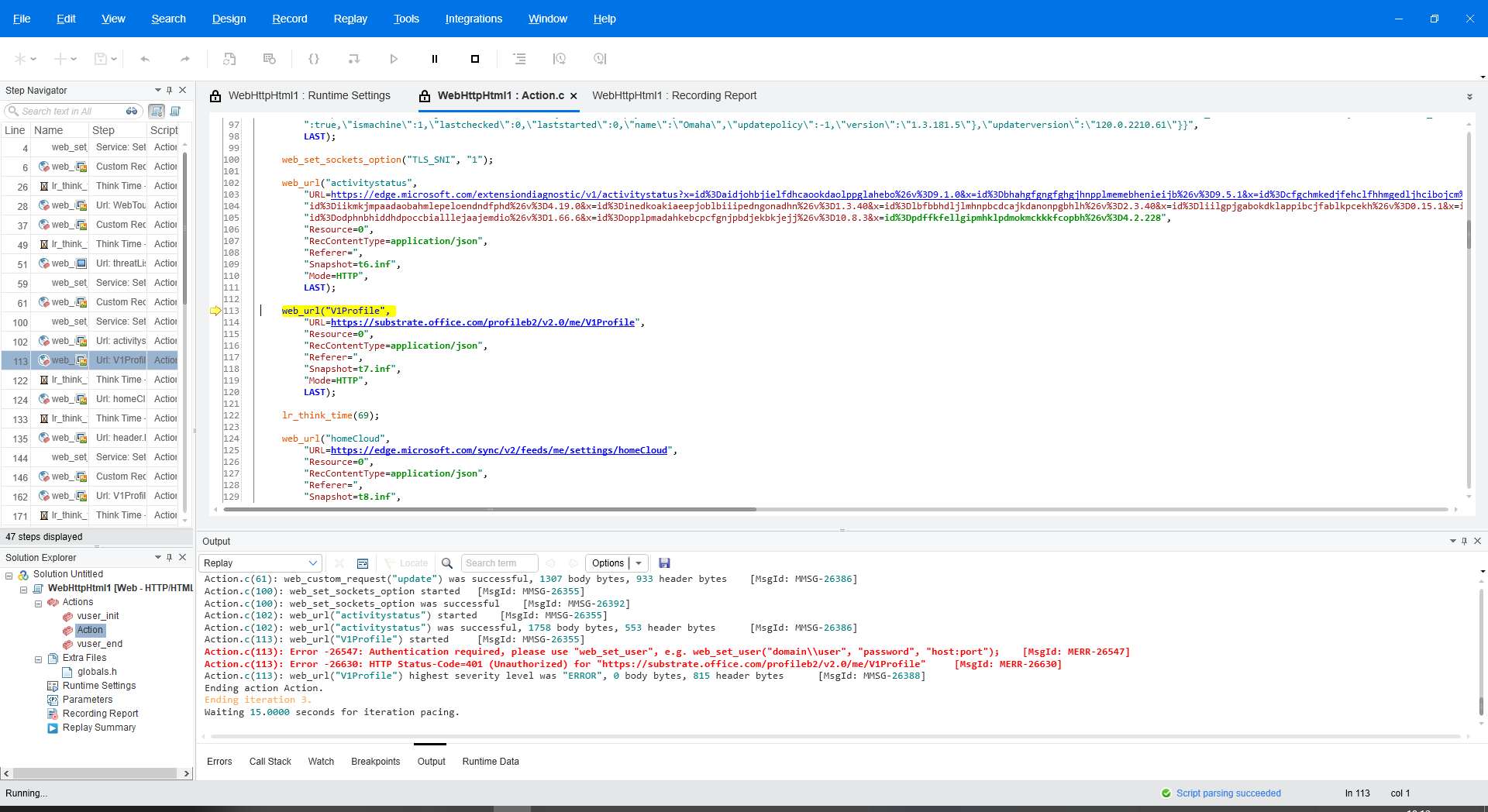Toggle the second Step Navigator view button
Screen dimensions: 1488x812
[x=175, y=112]
